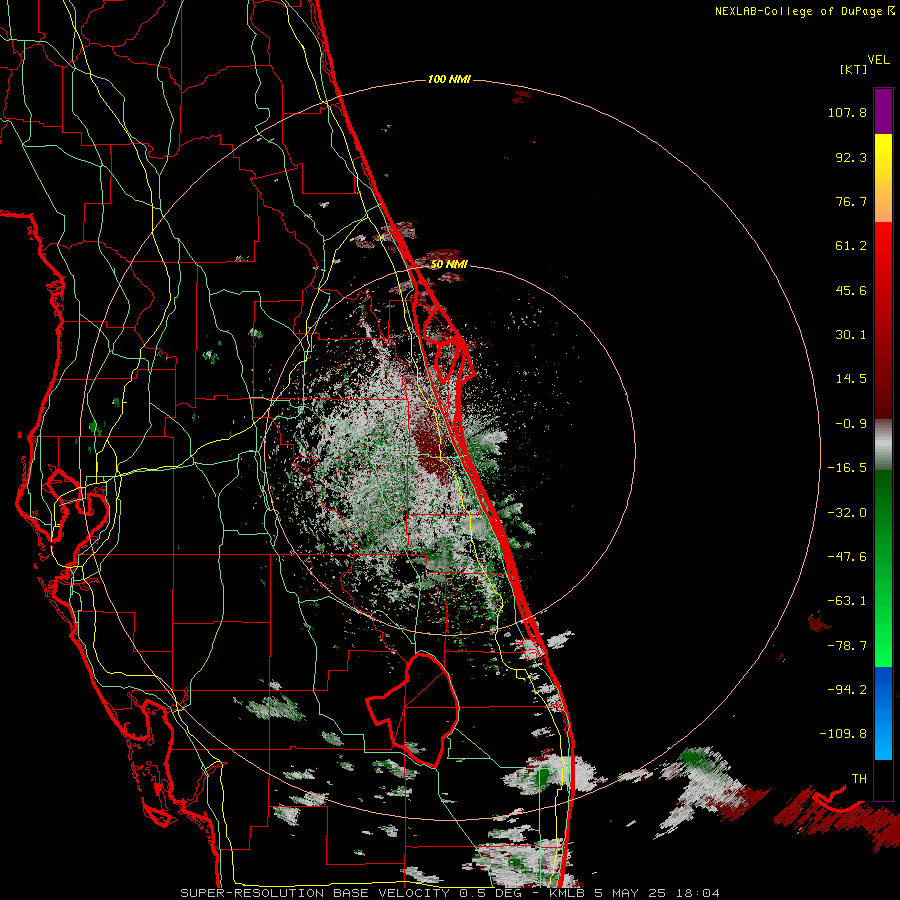900x900 pixels.
Task: Select the 92.3 velocity scale value
Action: [x=851, y=157]
